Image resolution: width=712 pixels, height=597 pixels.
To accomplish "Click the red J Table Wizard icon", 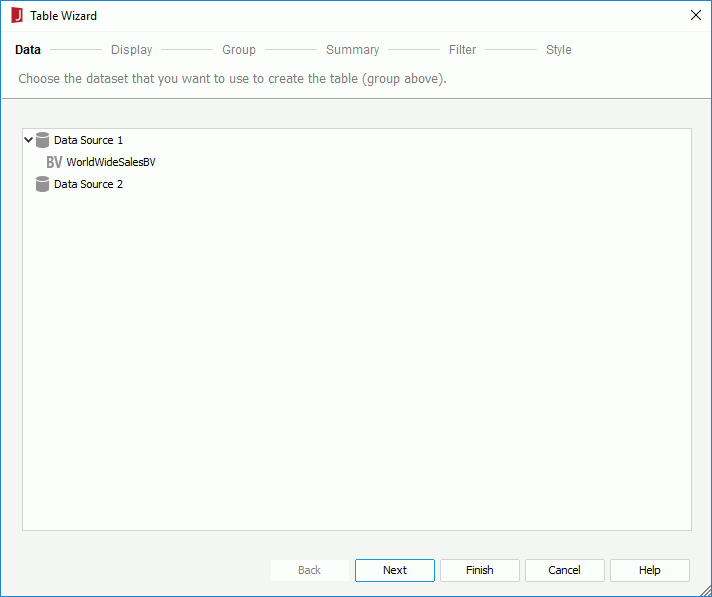I will coord(17,15).
